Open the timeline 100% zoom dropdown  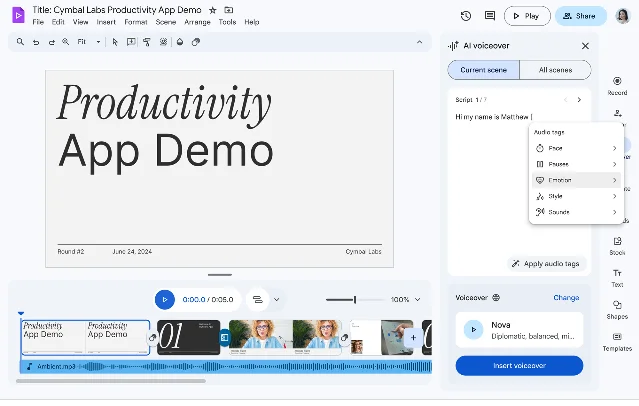click(405, 300)
